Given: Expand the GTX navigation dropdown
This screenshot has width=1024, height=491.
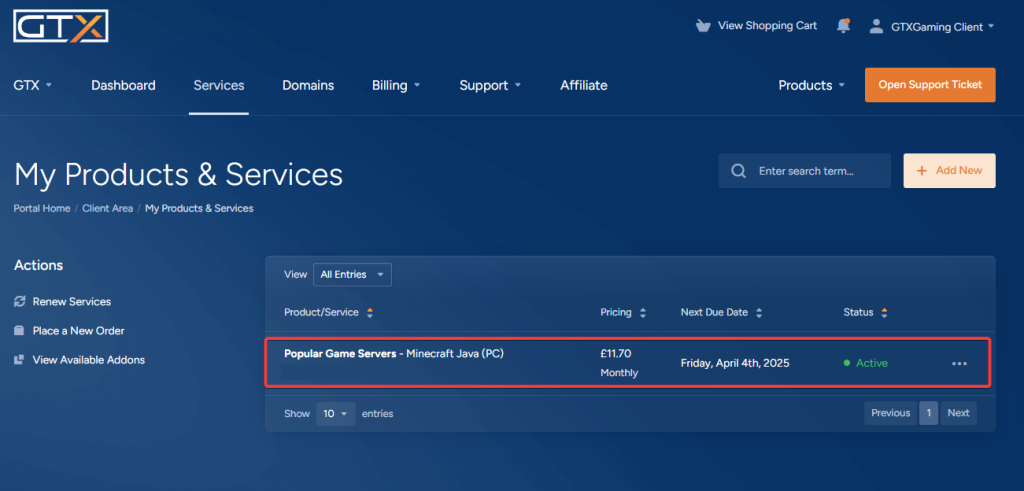Looking at the screenshot, I should 33,86.
